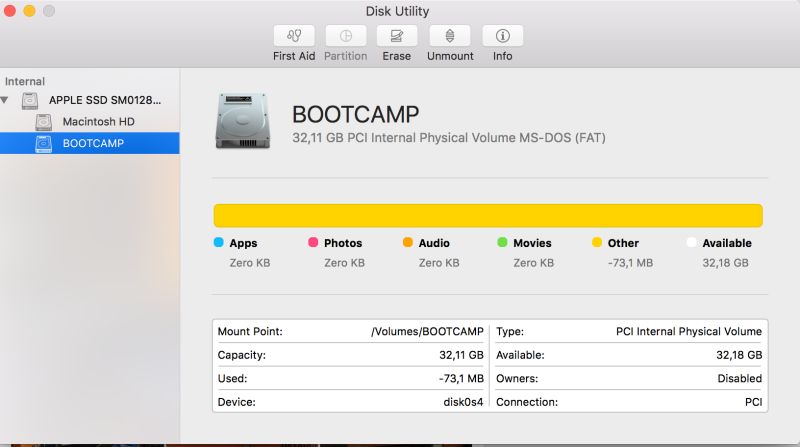Click the Type value PCI Internal Physical Volume
Image resolution: width=800 pixels, height=447 pixels.
(689, 332)
